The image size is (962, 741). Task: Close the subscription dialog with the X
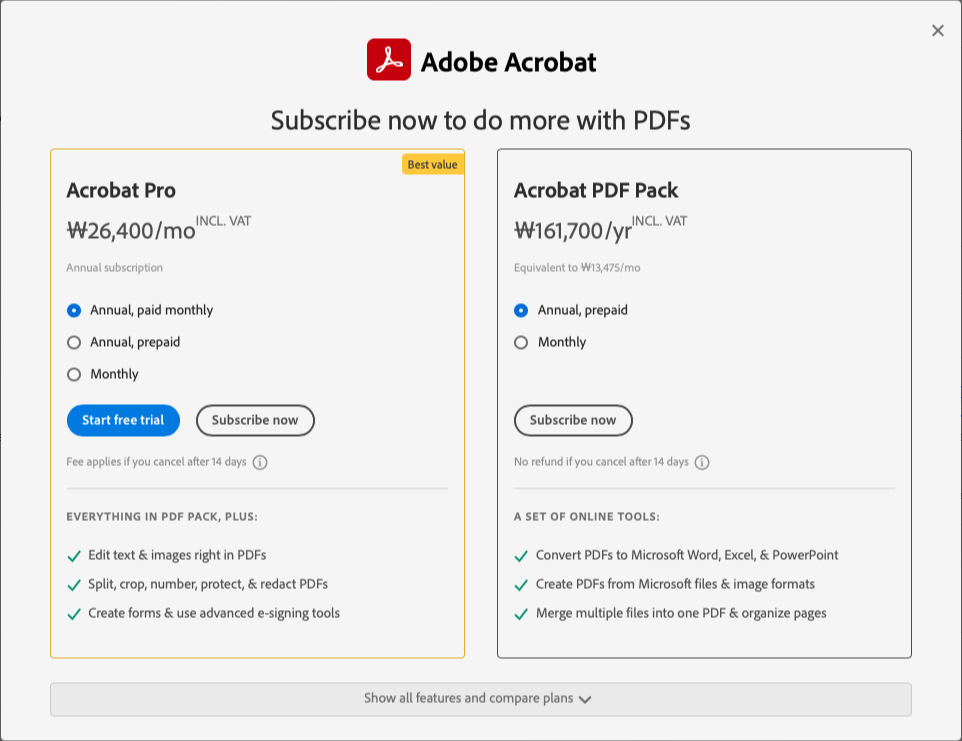tap(937, 31)
